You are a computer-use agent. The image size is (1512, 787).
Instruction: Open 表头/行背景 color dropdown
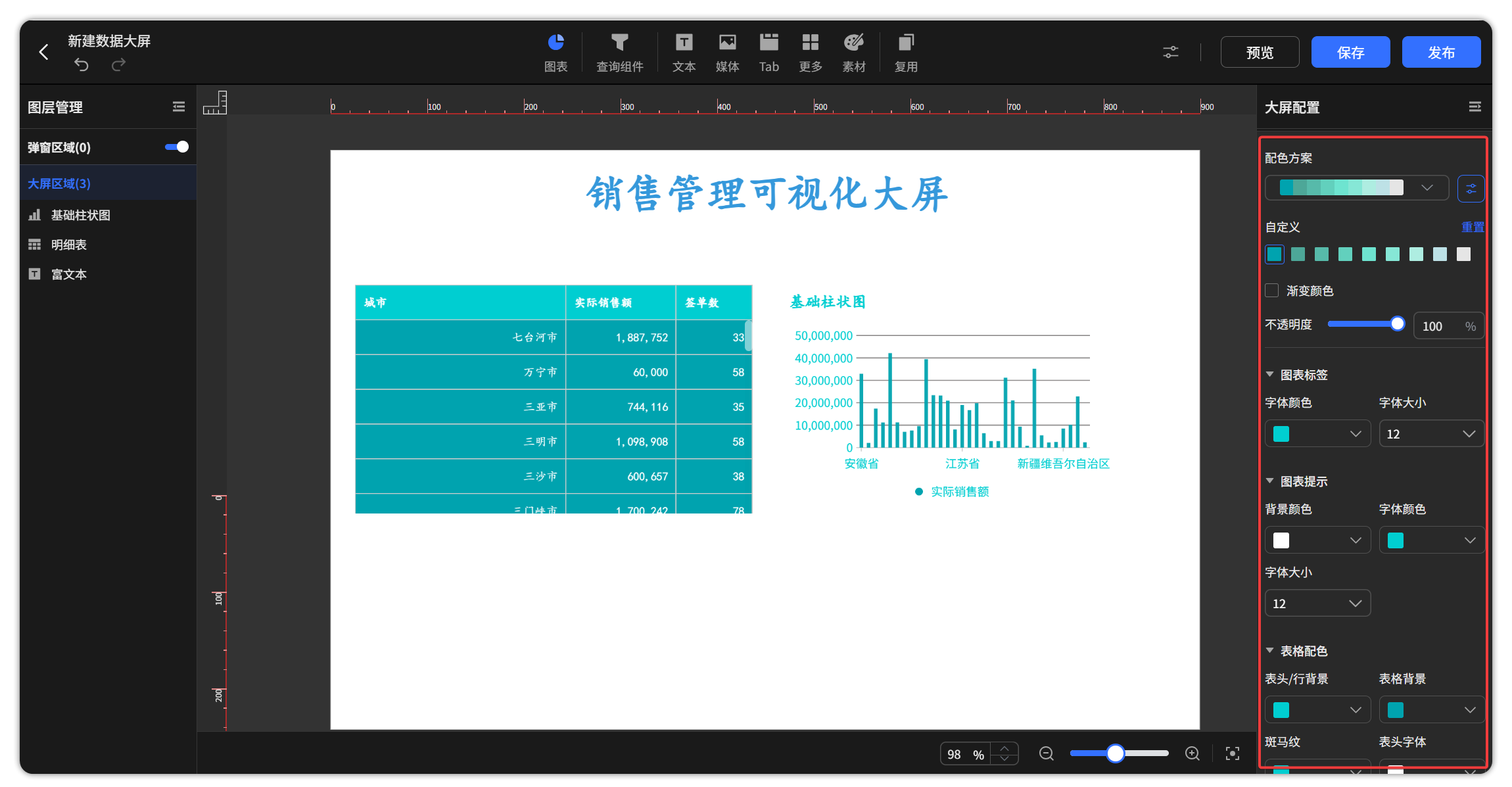pyautogui.click(x=1317, y=710)
